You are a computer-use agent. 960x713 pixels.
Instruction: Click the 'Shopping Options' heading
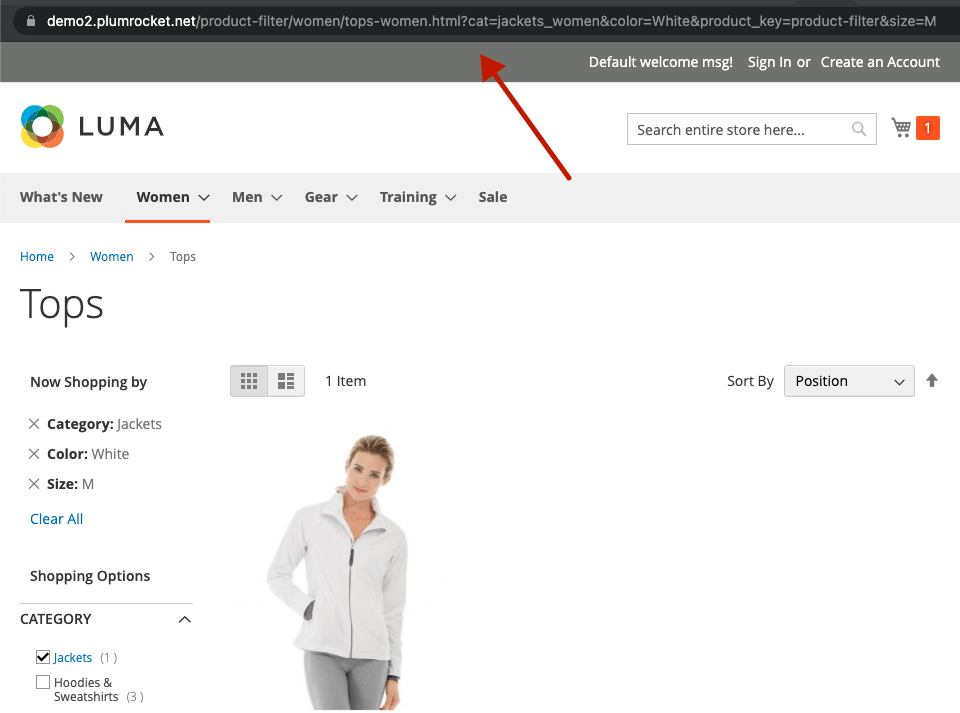90,576
